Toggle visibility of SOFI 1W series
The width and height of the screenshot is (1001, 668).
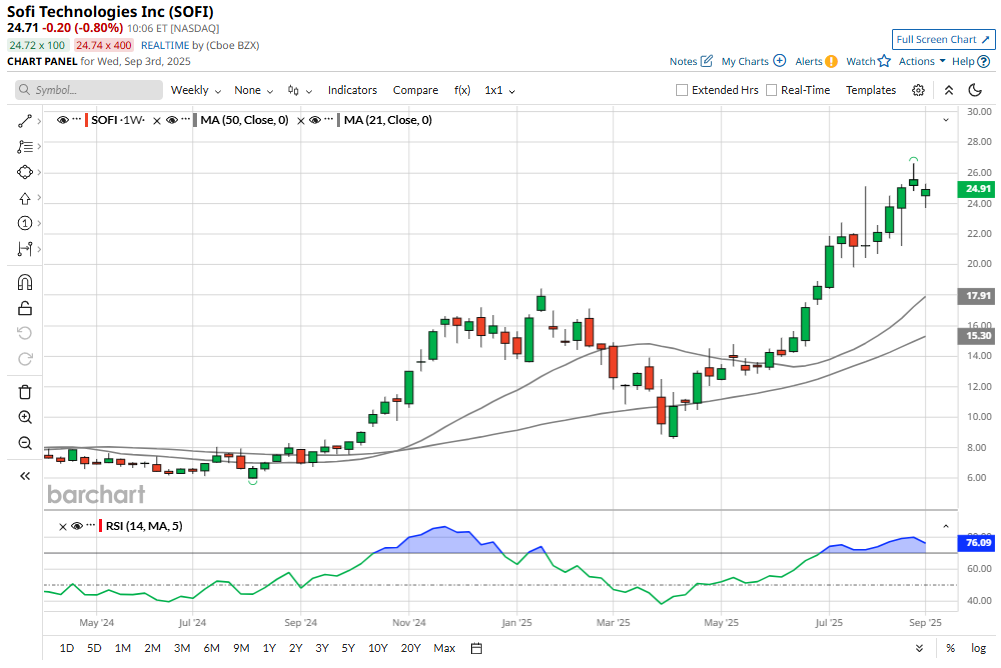63,120
